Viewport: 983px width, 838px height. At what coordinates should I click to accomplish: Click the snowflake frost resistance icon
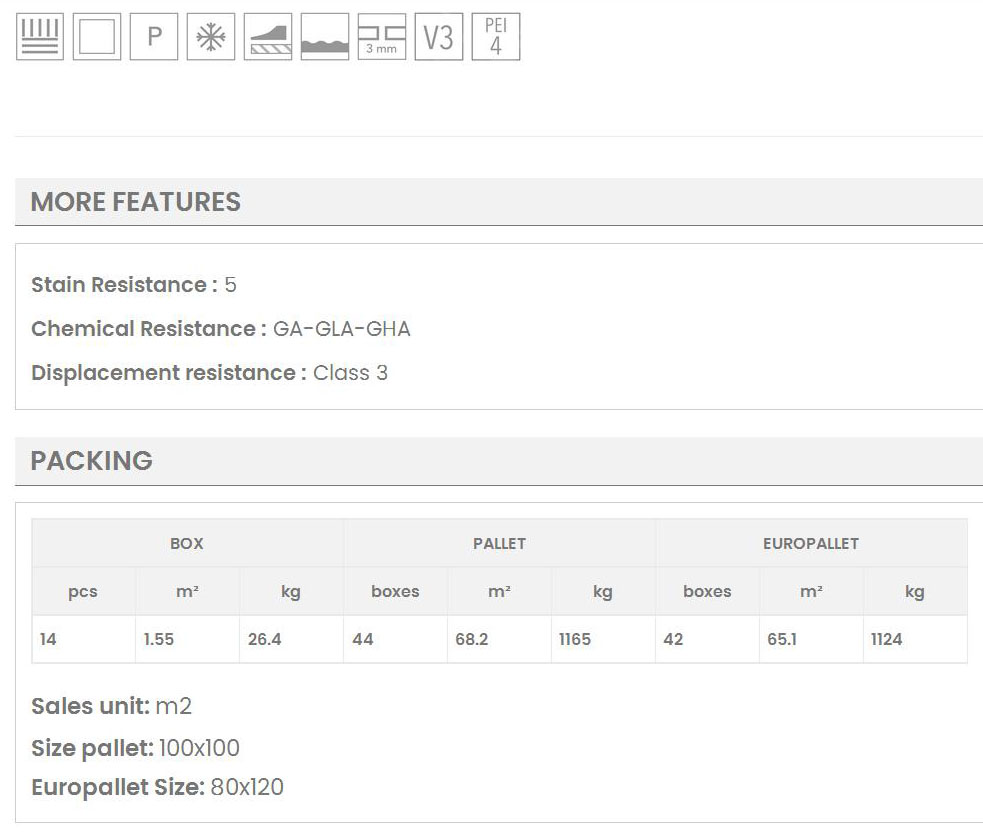(211, 37)
